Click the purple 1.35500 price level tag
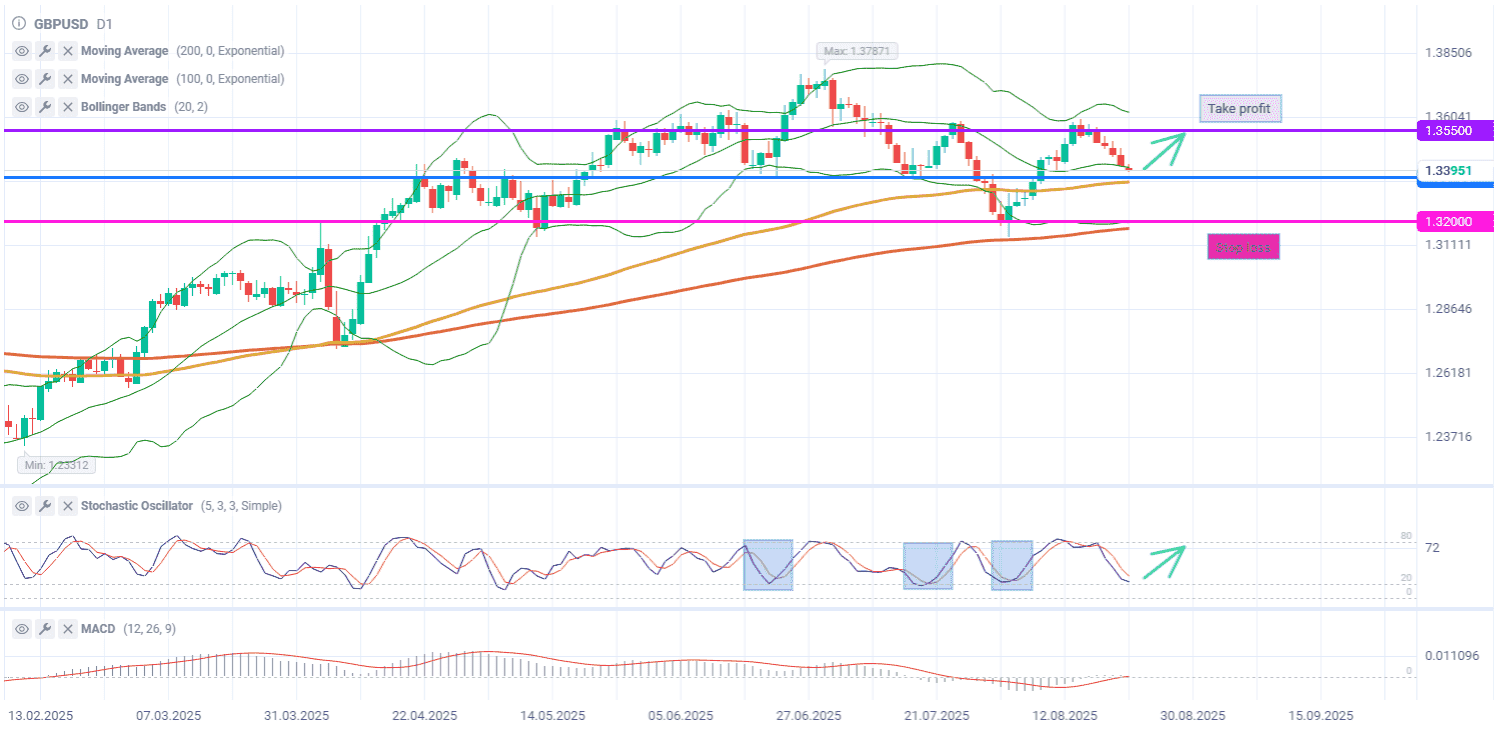Image resolution: width=1494 pixels, height=729 pixels. tap(1455, 131)
